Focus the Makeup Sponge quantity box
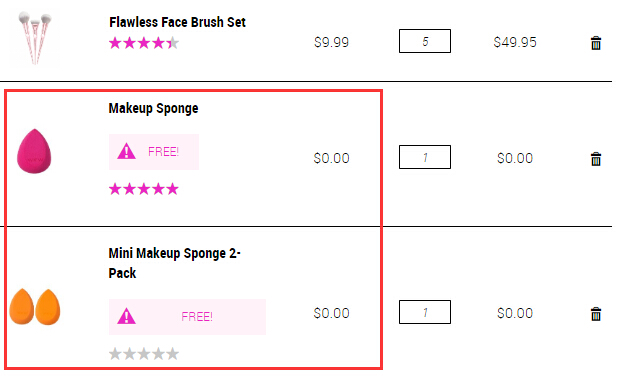This screenshot has width=618, height=384. click(425, 157)
